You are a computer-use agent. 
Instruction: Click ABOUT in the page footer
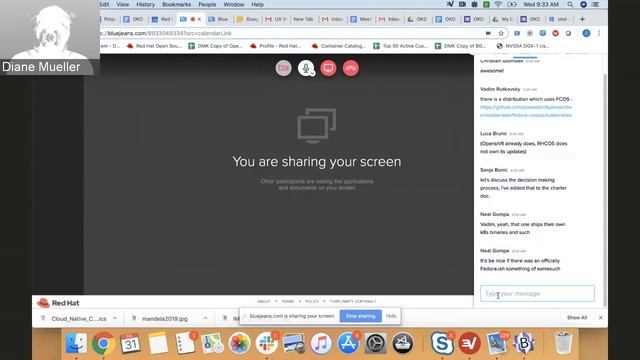(264, 301)
